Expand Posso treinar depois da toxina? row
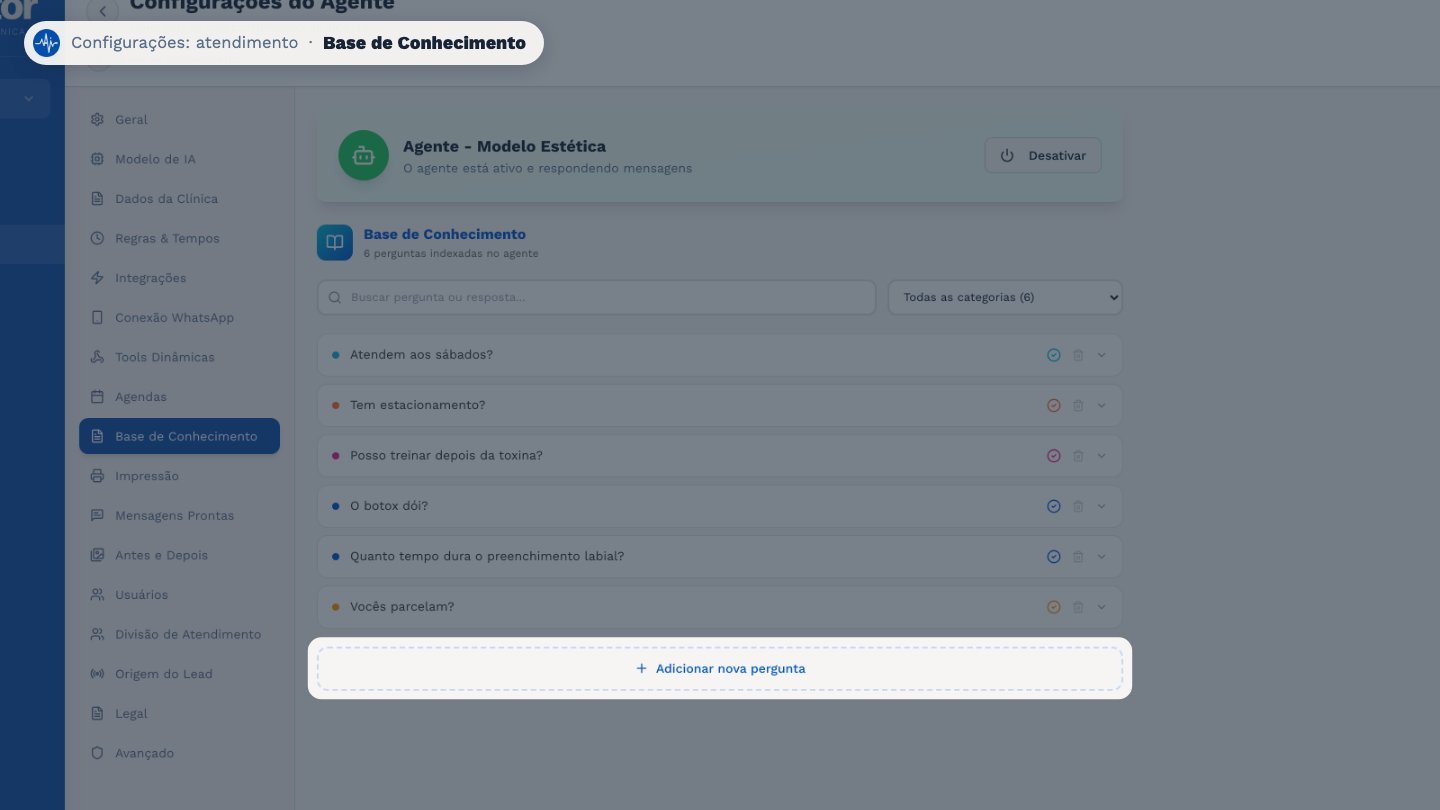The width and height of the screenshot is (1440, 810). (x=1102, y=456)
